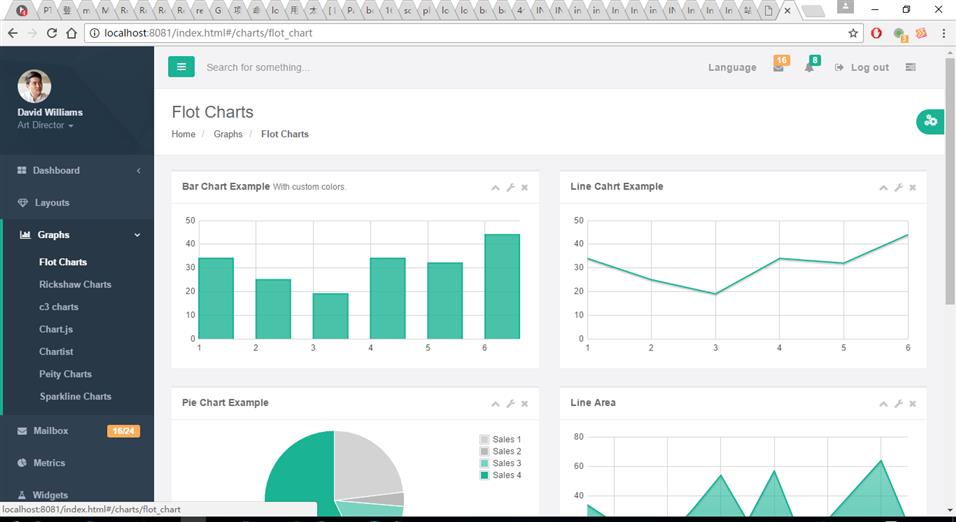
Task: Close the Bar Chart Example panel
Action: pos(524,187)
